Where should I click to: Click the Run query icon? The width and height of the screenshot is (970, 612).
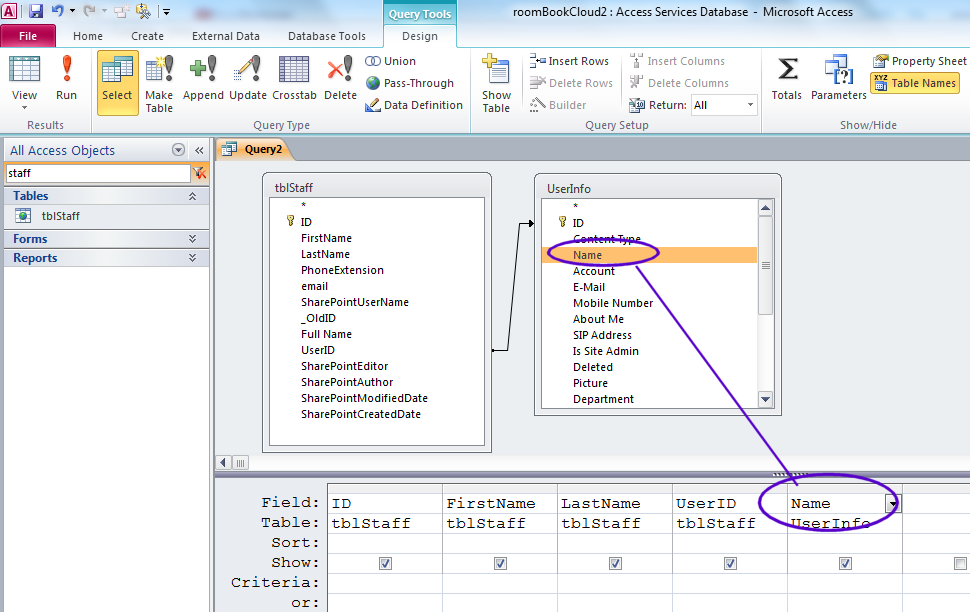tap(66, 78)
